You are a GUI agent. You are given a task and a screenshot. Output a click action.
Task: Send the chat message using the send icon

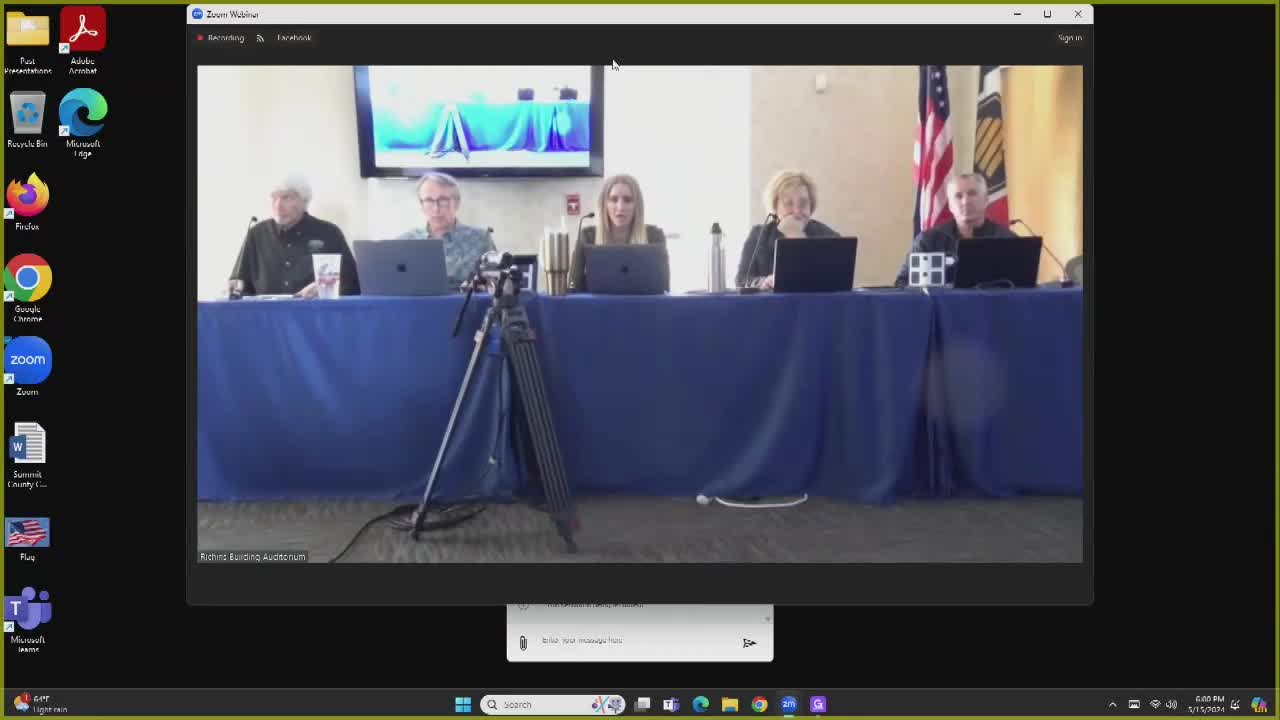tap(749, 642)
